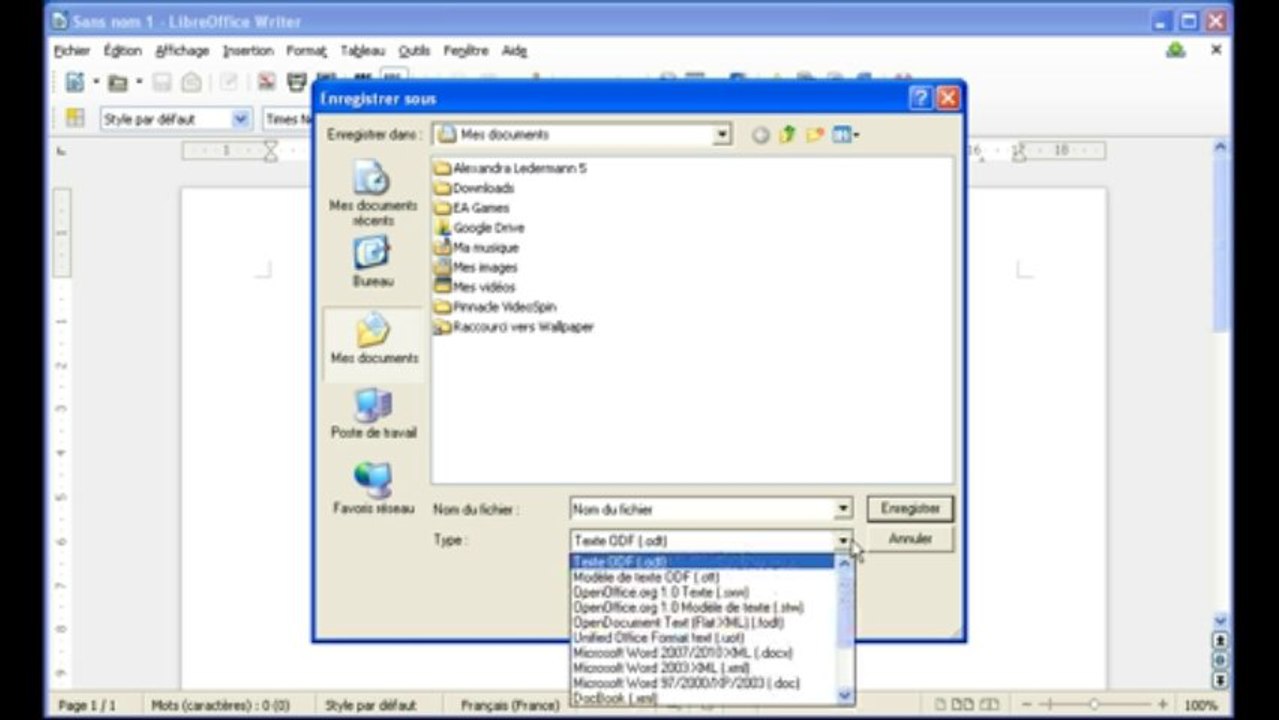Select the EA Games folder
The image size is (1279, 720).
pos(471,208)
